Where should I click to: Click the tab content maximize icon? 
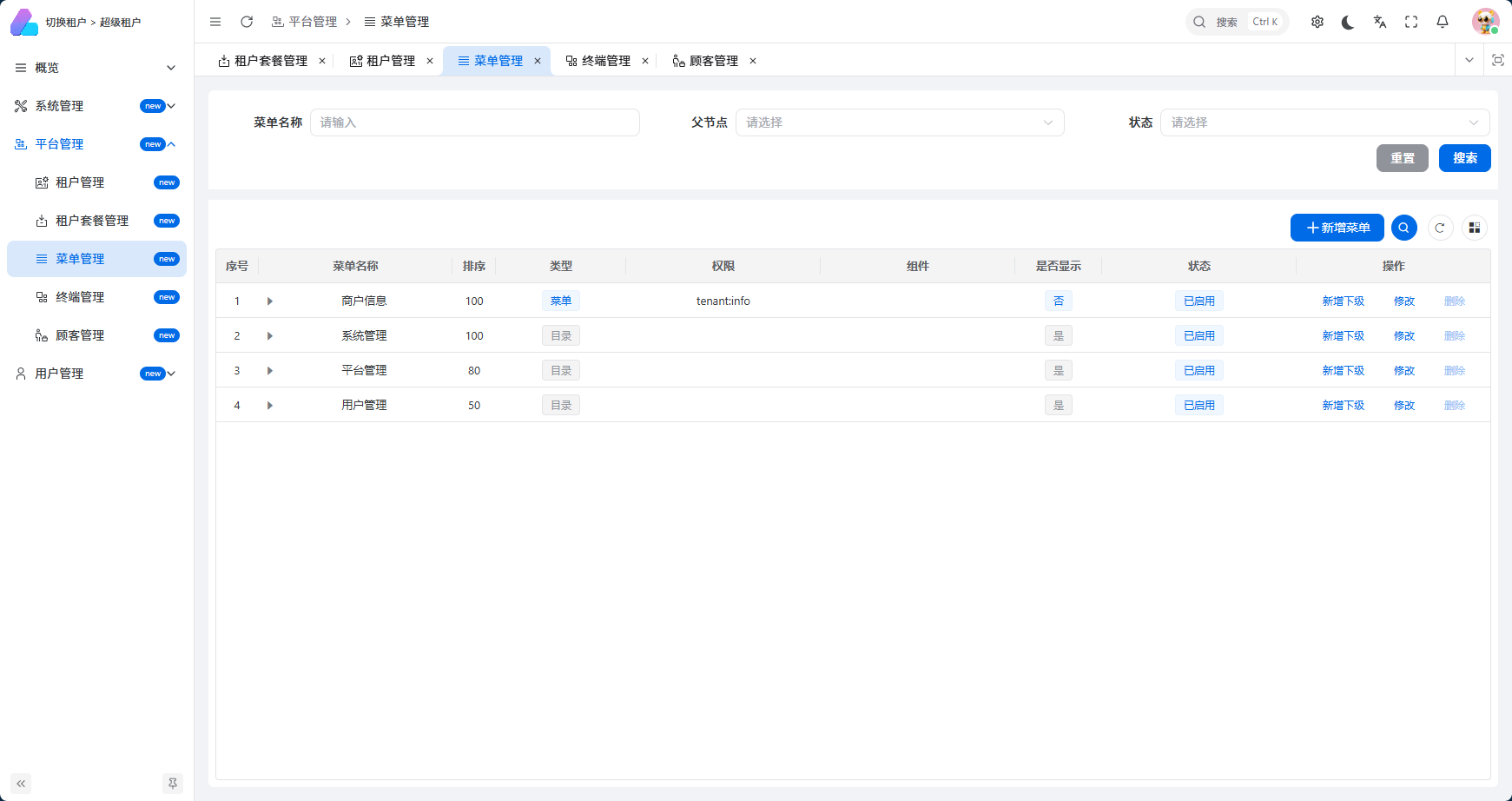point(1498,60)
